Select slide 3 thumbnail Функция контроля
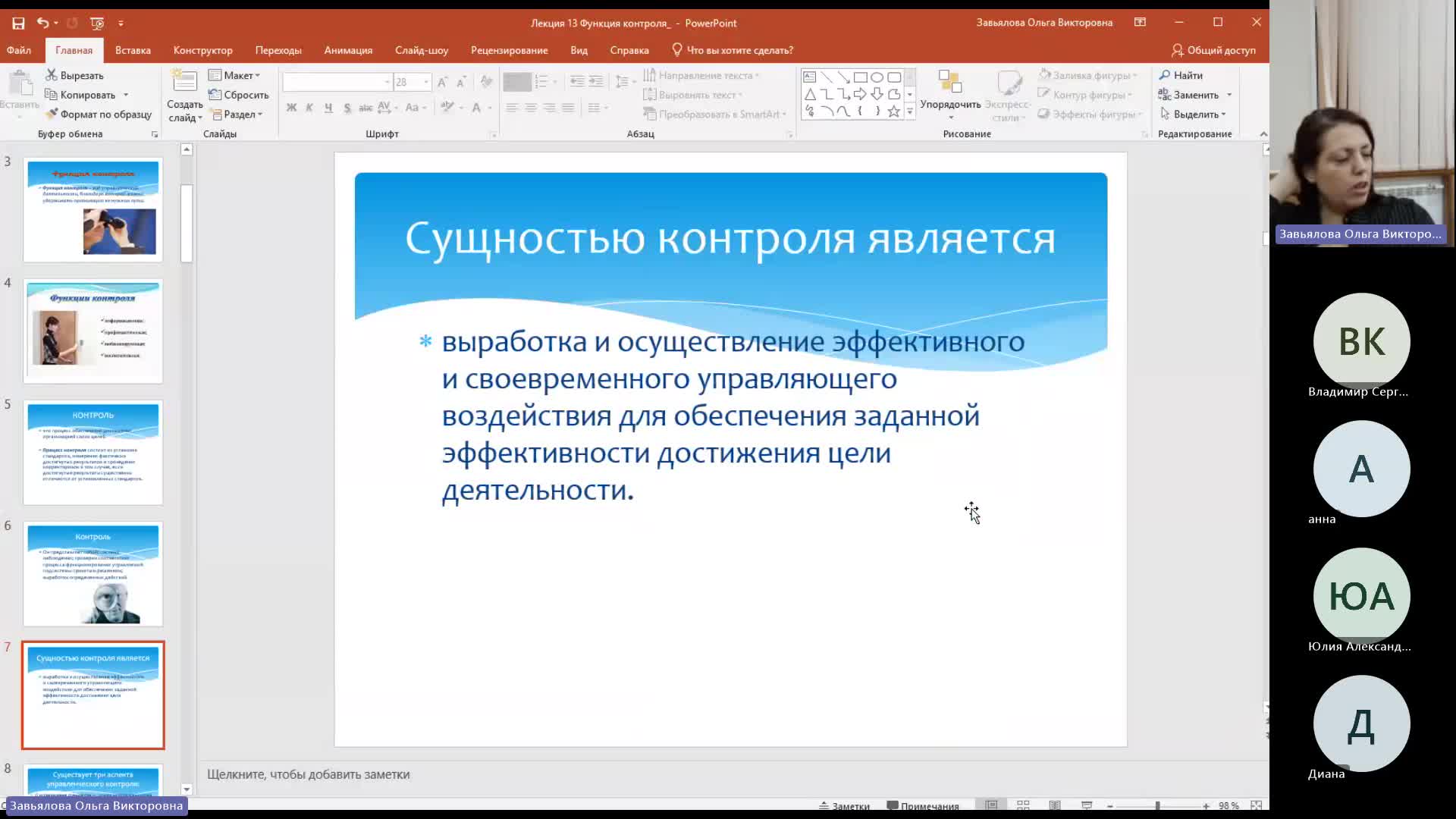1456x819 pixels. coord(93,210)
